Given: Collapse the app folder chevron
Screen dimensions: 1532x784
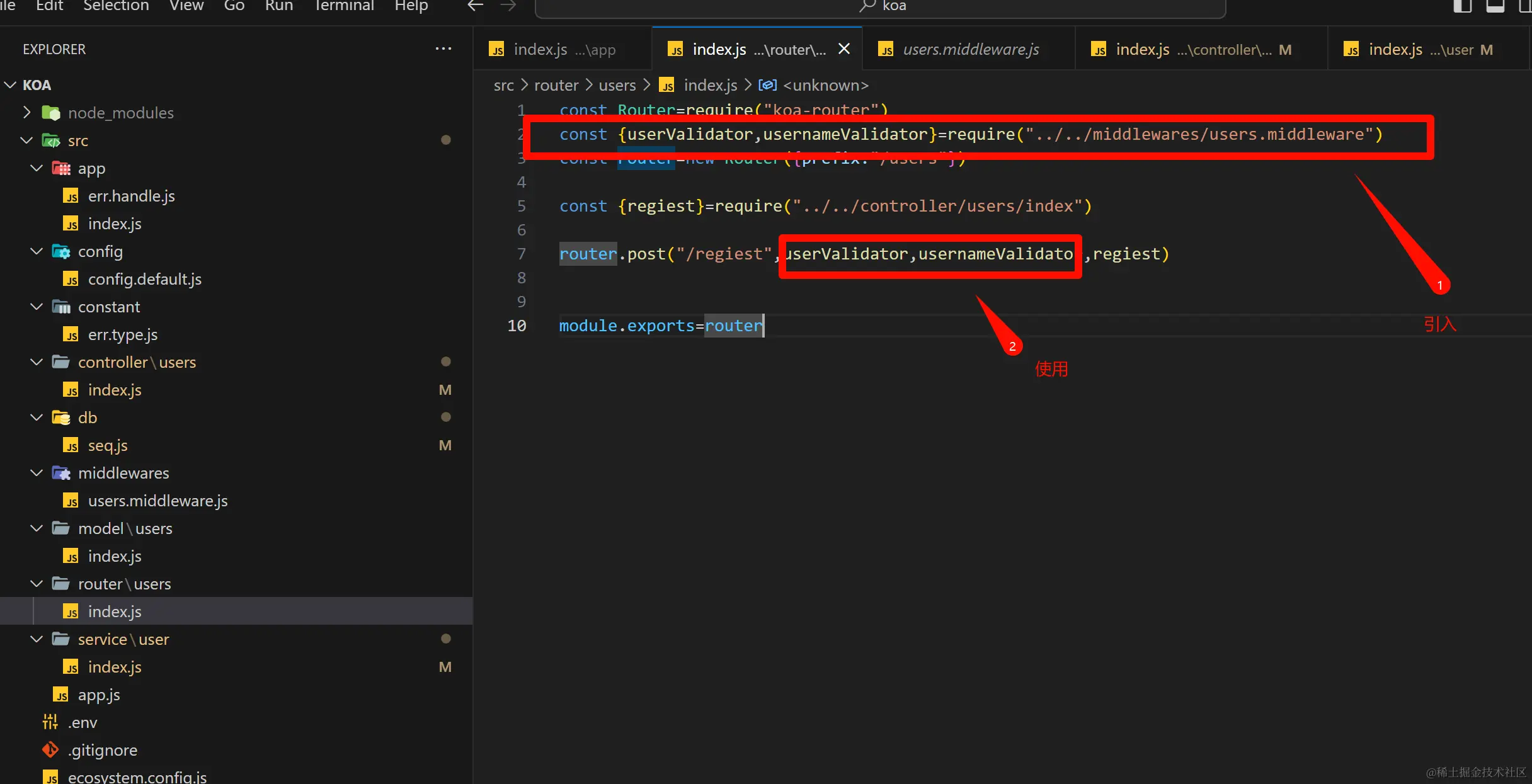Looking at the screenshot, I should point(37,168).
